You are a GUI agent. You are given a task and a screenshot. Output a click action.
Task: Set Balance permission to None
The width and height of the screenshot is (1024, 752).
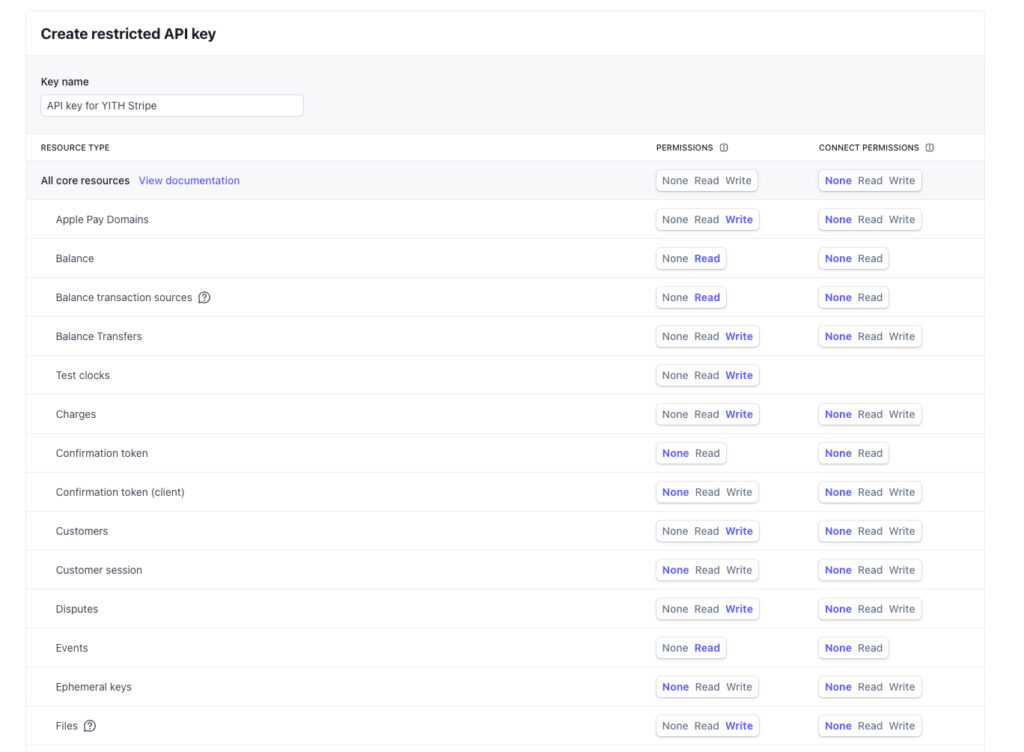[675, 258]
